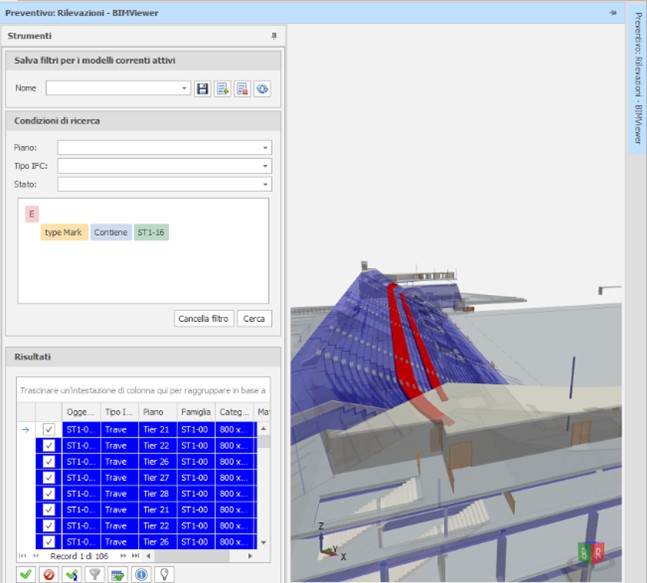This screenshot has height=583, width=647.
Task: Toggle checkbox for the Tier 28 row
Action: [48, 494]
